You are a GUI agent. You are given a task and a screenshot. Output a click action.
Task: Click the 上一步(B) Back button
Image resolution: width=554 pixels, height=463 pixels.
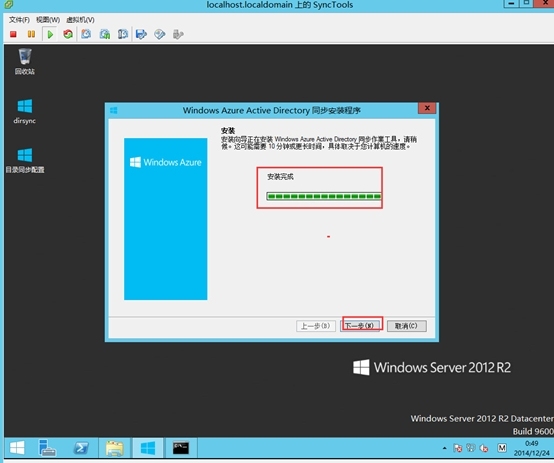click(316, 326)
